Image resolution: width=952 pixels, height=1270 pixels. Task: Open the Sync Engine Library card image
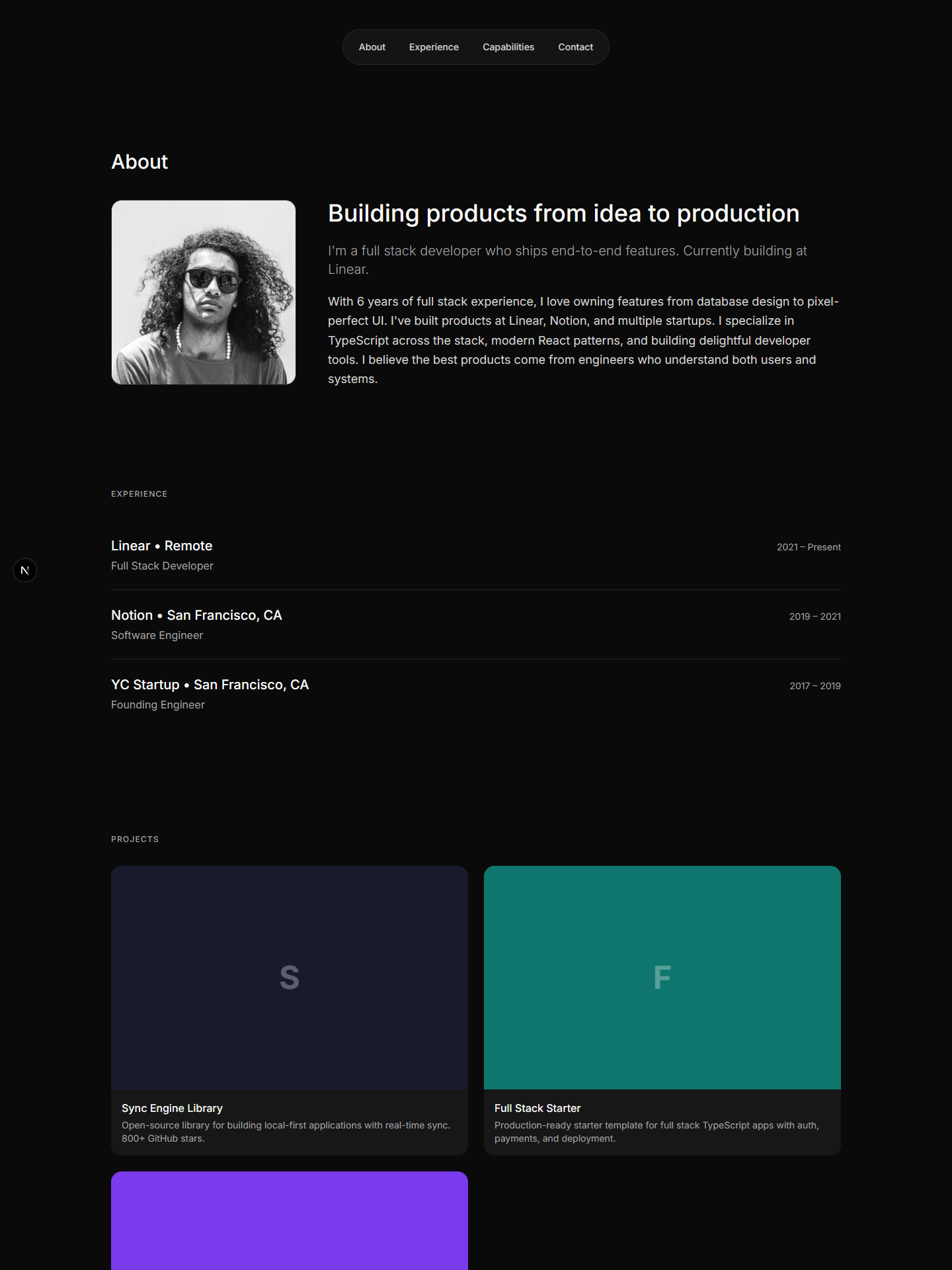click(290, 978)
